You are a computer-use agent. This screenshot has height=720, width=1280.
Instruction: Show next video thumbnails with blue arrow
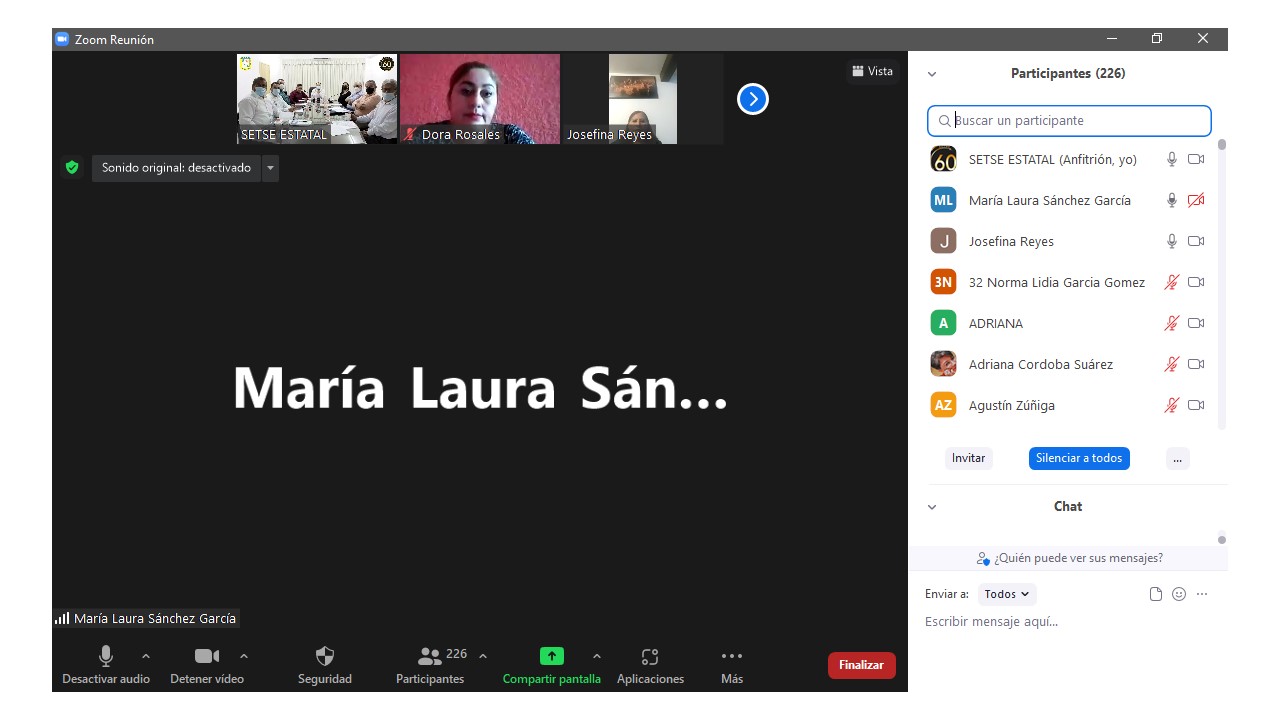[753, 99]
